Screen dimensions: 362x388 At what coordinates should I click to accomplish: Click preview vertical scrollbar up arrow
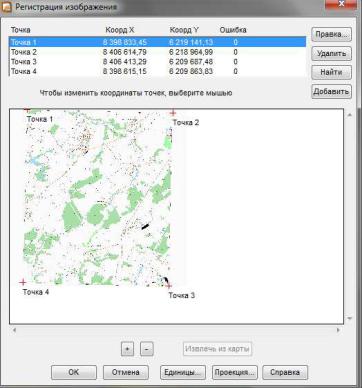coord(350,115)
